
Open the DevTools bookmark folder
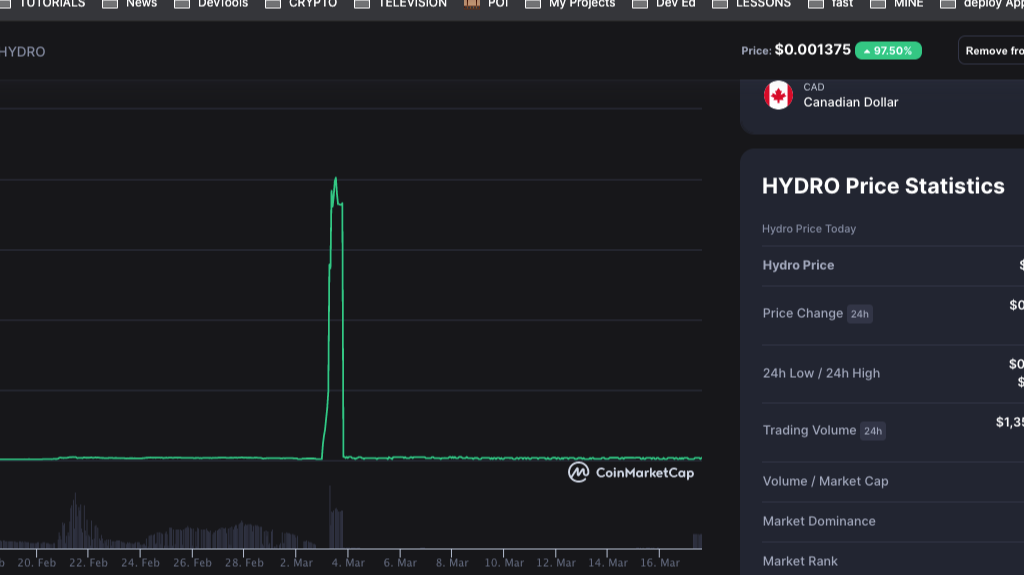pos(211,4)
